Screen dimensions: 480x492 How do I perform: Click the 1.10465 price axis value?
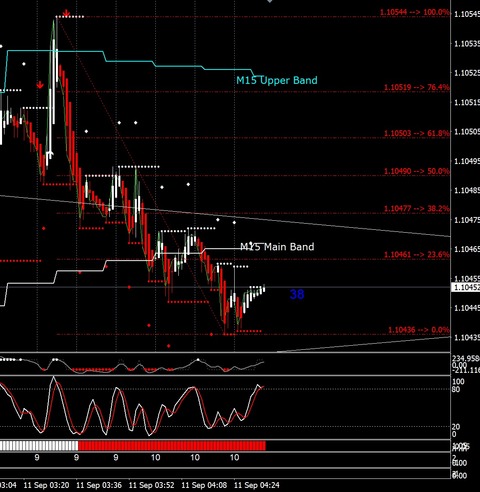click(x=467, y=249)
